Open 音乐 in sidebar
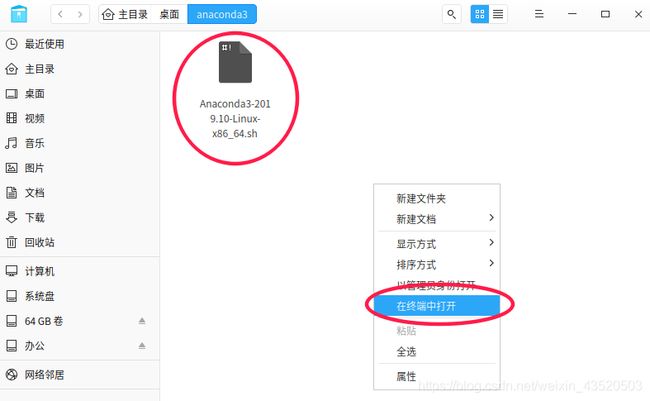650x401 pixels. pyautogui.click(x=80, y=143)
